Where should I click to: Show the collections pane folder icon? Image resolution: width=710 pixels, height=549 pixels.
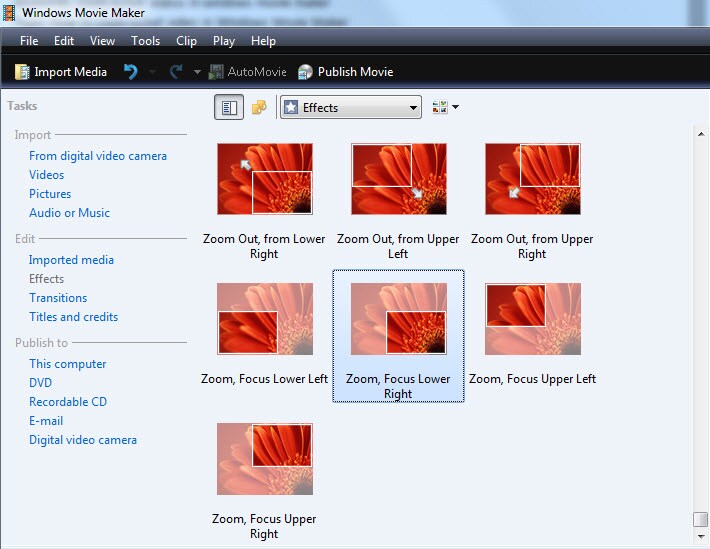[259, 107]
